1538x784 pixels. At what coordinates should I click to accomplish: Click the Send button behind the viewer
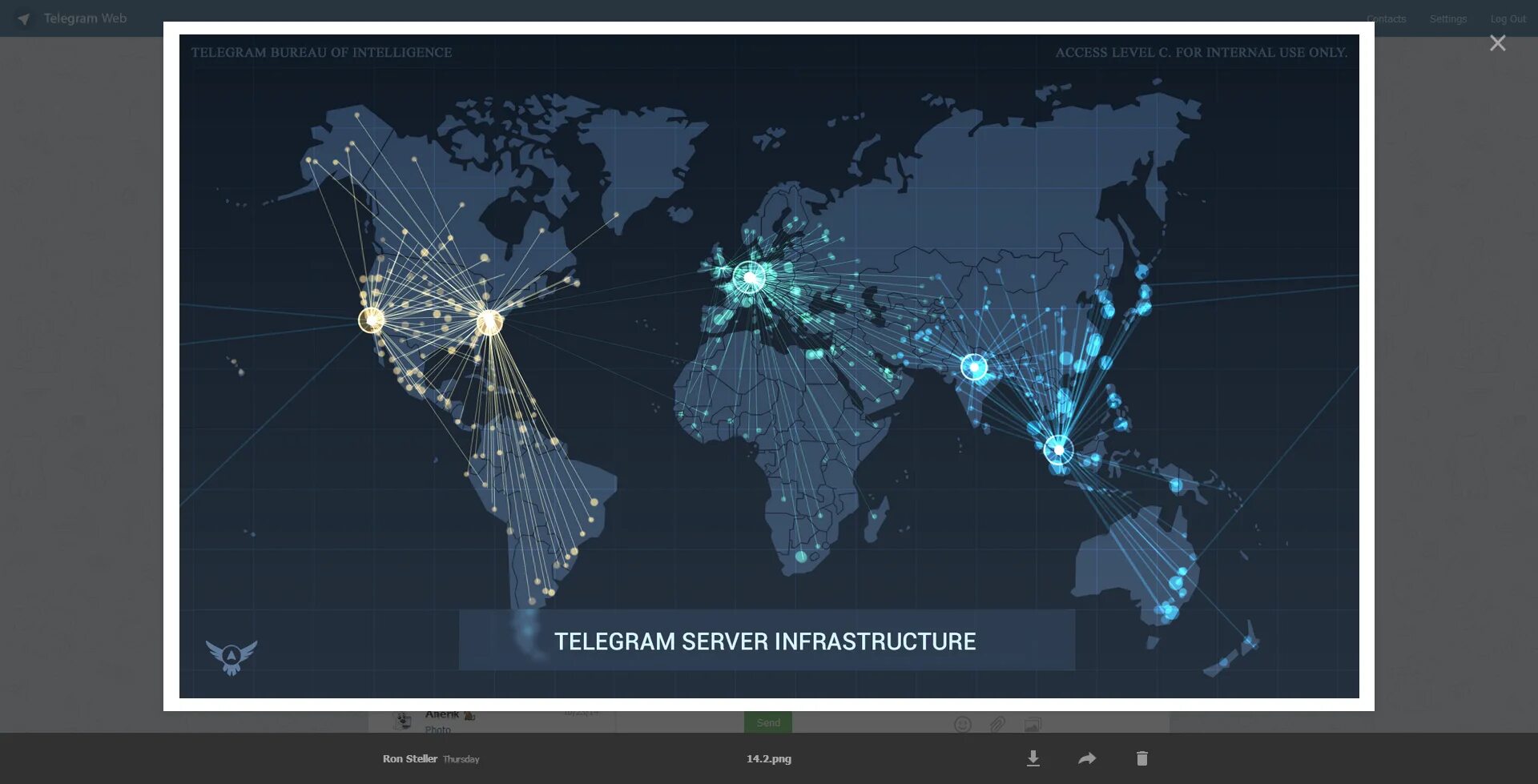point(768,722)
